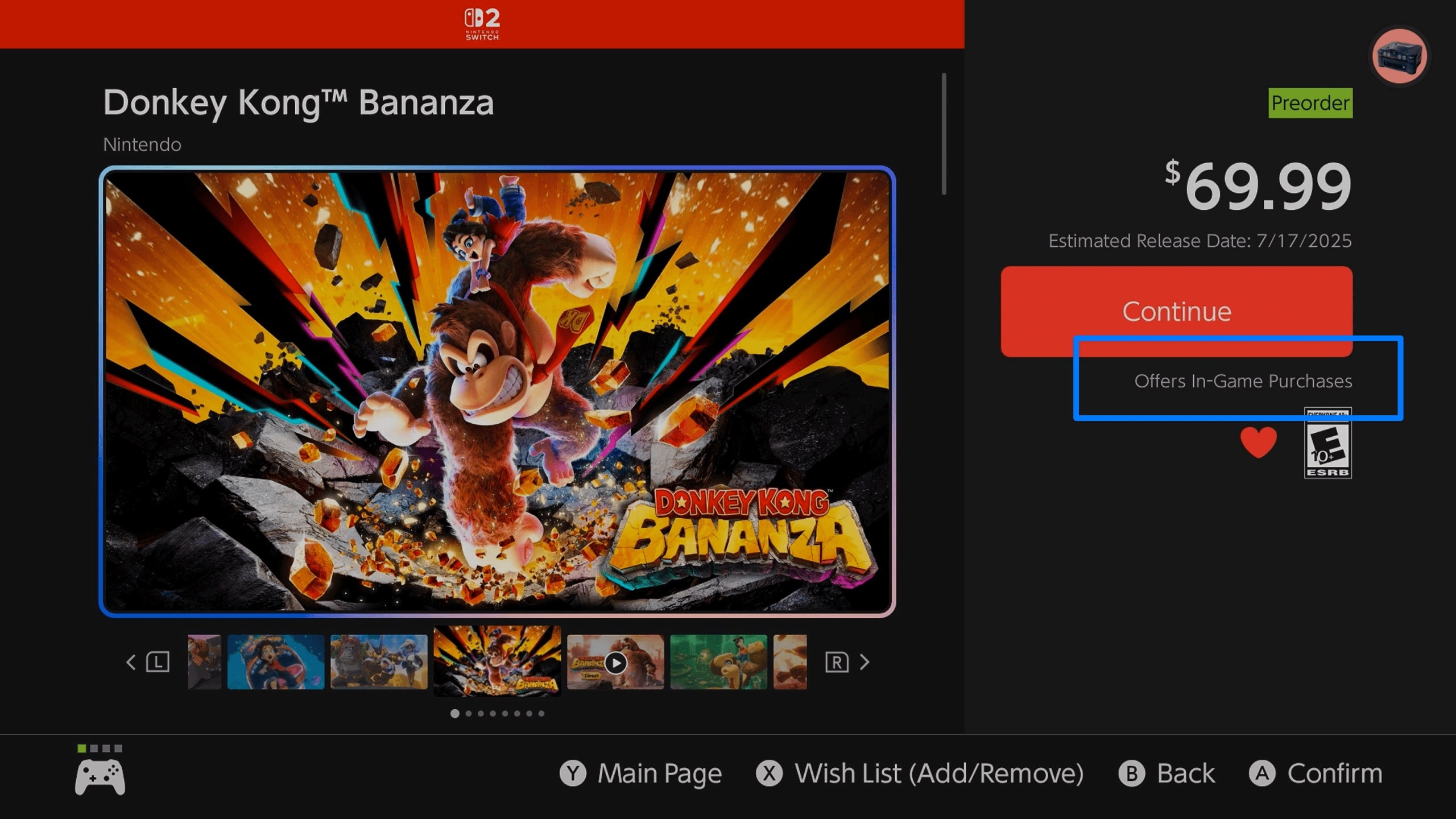Toggle the red wish list heart
1456x819 pixels.
1258,442
